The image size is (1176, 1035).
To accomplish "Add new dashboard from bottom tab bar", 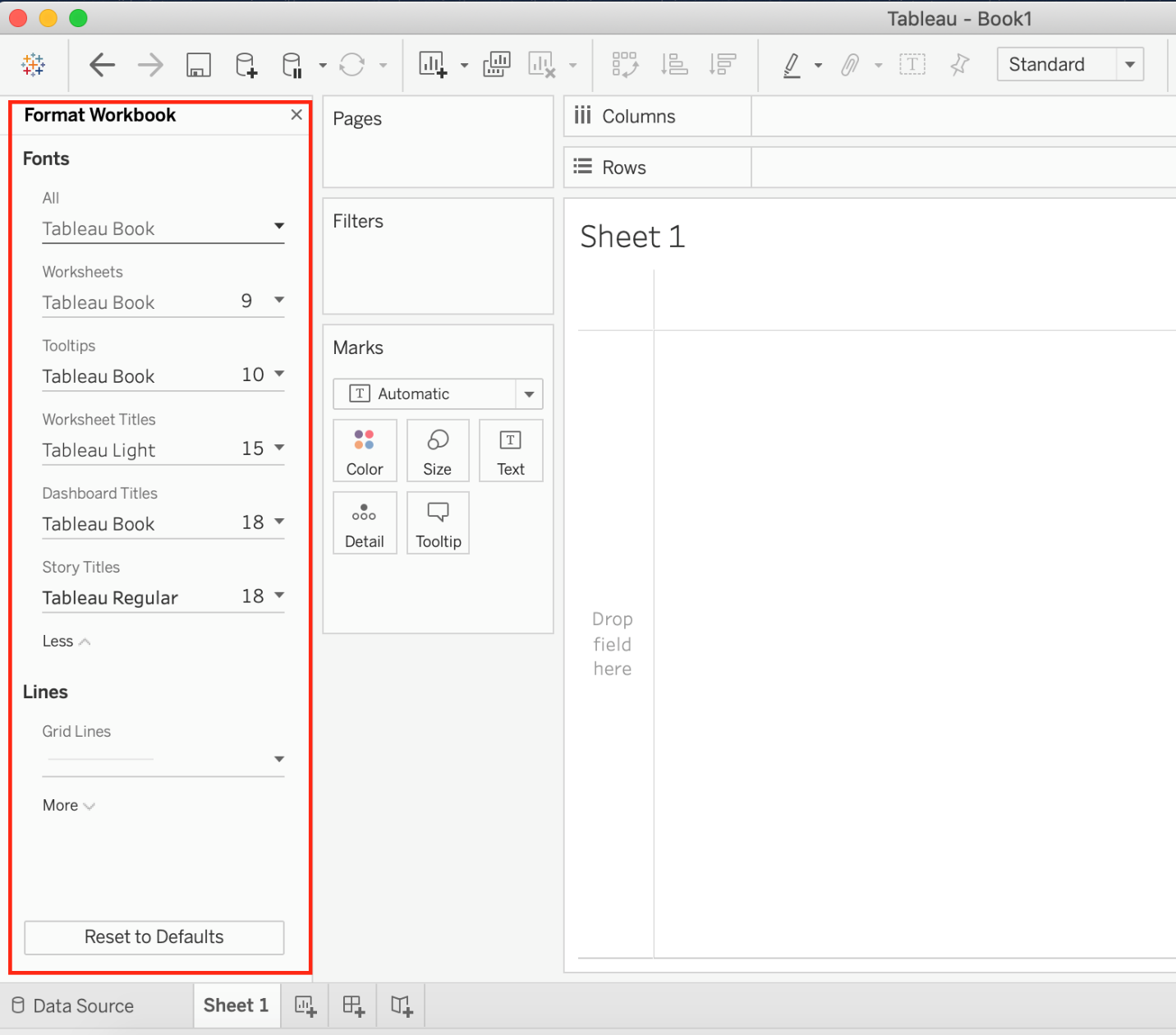I will click(x=353, y=1005).
